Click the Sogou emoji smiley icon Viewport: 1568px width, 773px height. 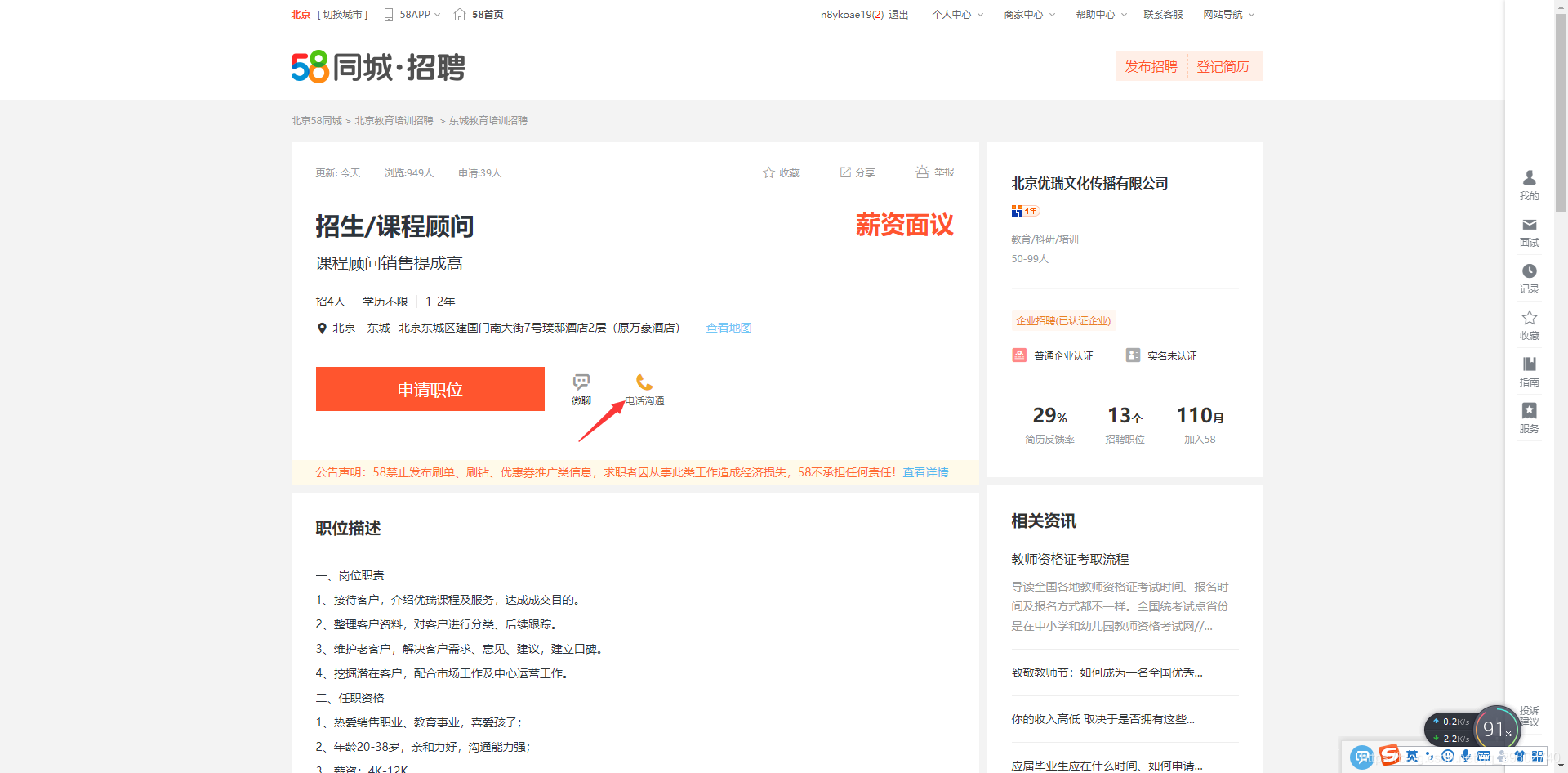click(x=1448, y=756)
